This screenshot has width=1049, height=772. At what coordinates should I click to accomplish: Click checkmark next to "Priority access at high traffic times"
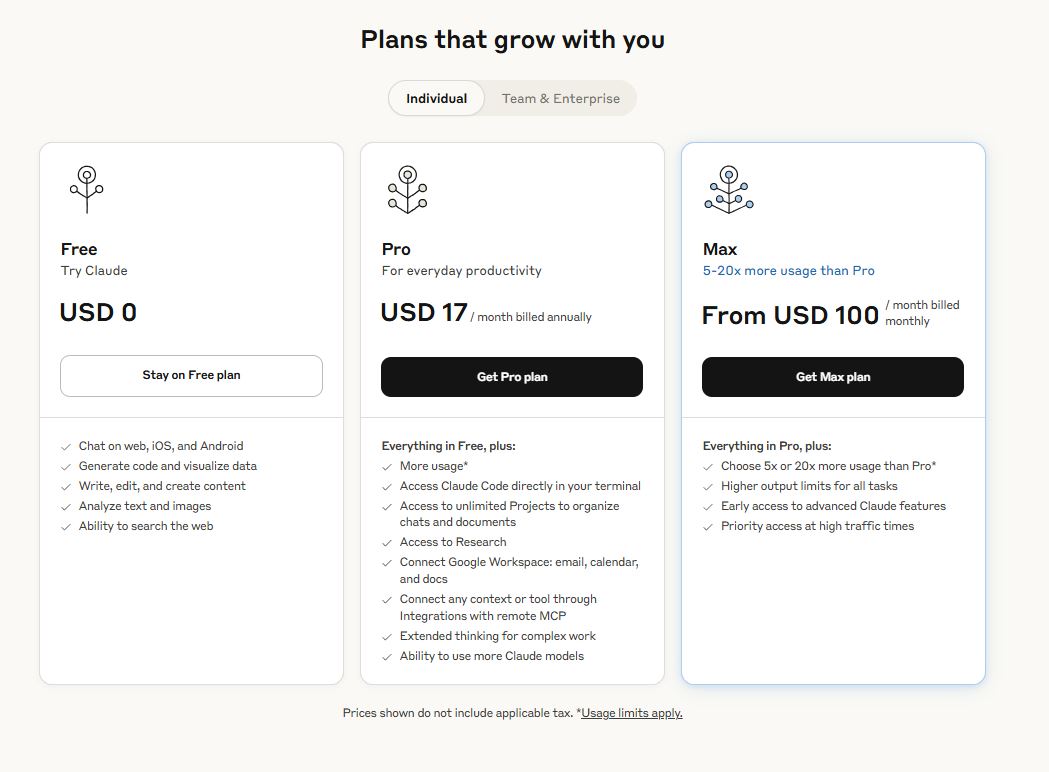pyautogui.click(x=706, y=526)
